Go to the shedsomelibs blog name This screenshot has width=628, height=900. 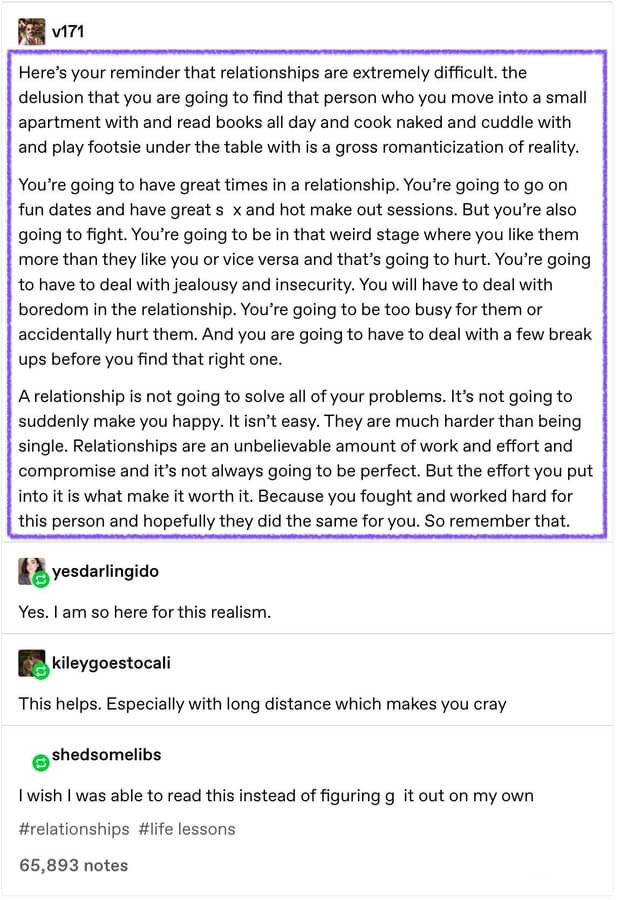(x=106, y=755)
